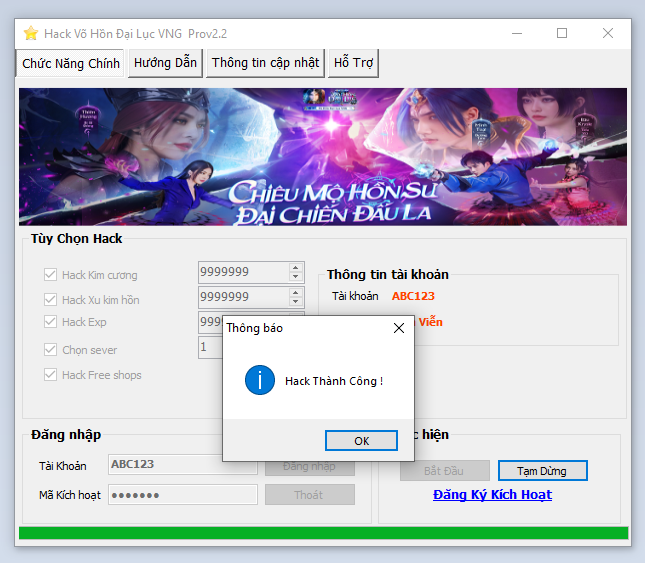
Task: Increase Hack Xu kim hồn value up arrow
Action: pos(295,292)
